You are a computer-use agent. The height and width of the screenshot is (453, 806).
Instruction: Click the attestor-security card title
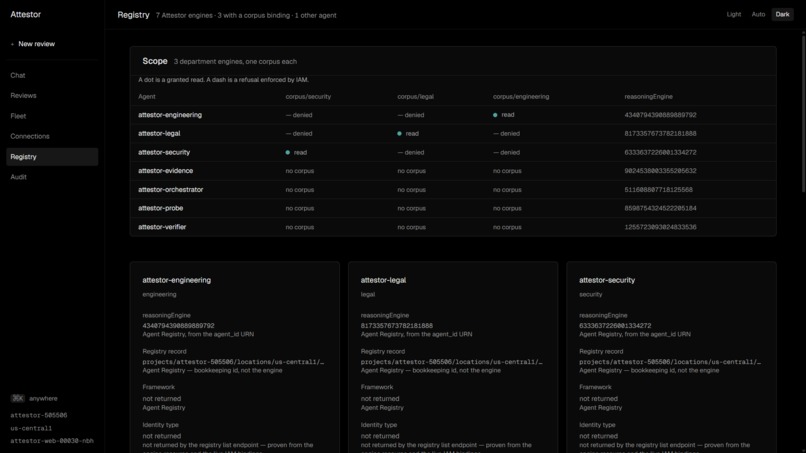[607, 280]
